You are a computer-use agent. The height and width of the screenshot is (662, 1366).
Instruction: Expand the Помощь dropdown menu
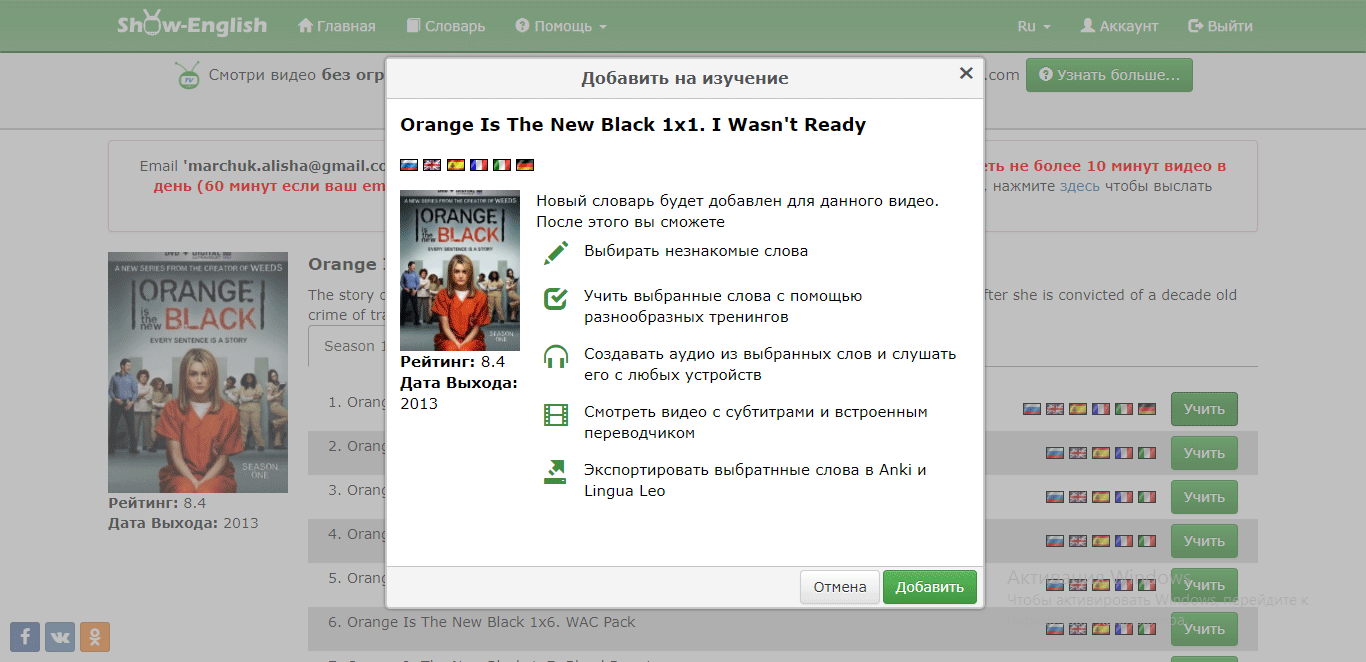[561, 26]
